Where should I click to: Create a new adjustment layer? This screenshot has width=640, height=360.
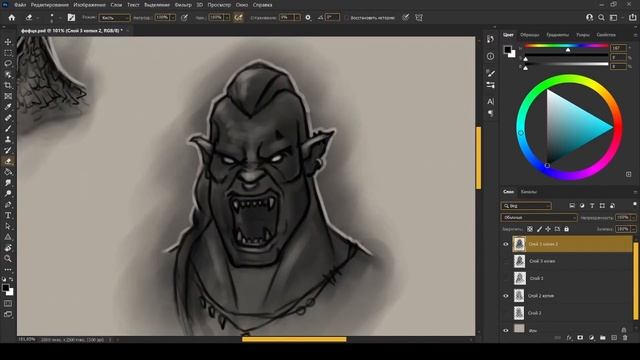[591, 338]
